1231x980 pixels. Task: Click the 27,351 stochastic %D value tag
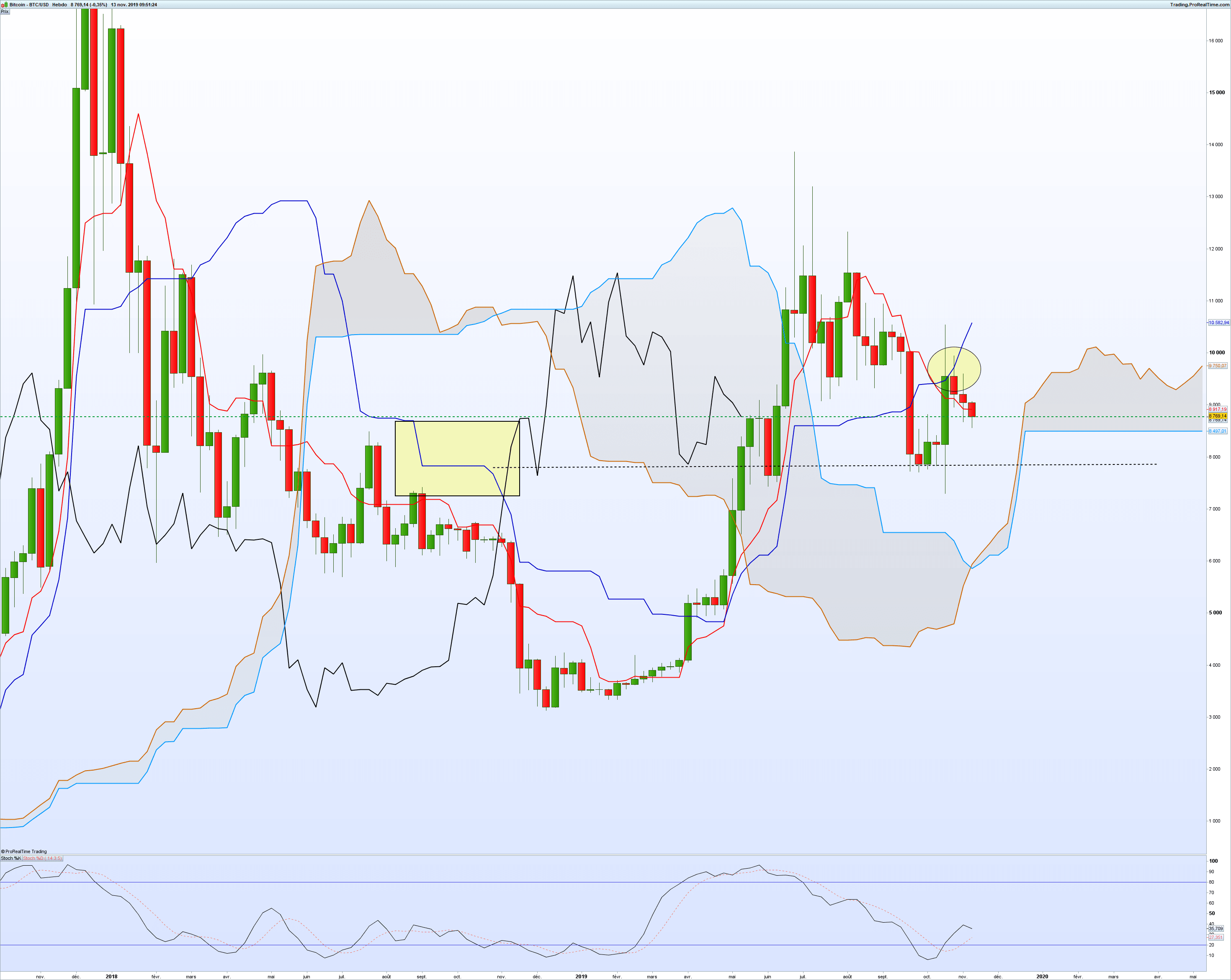click(1216, 937)
